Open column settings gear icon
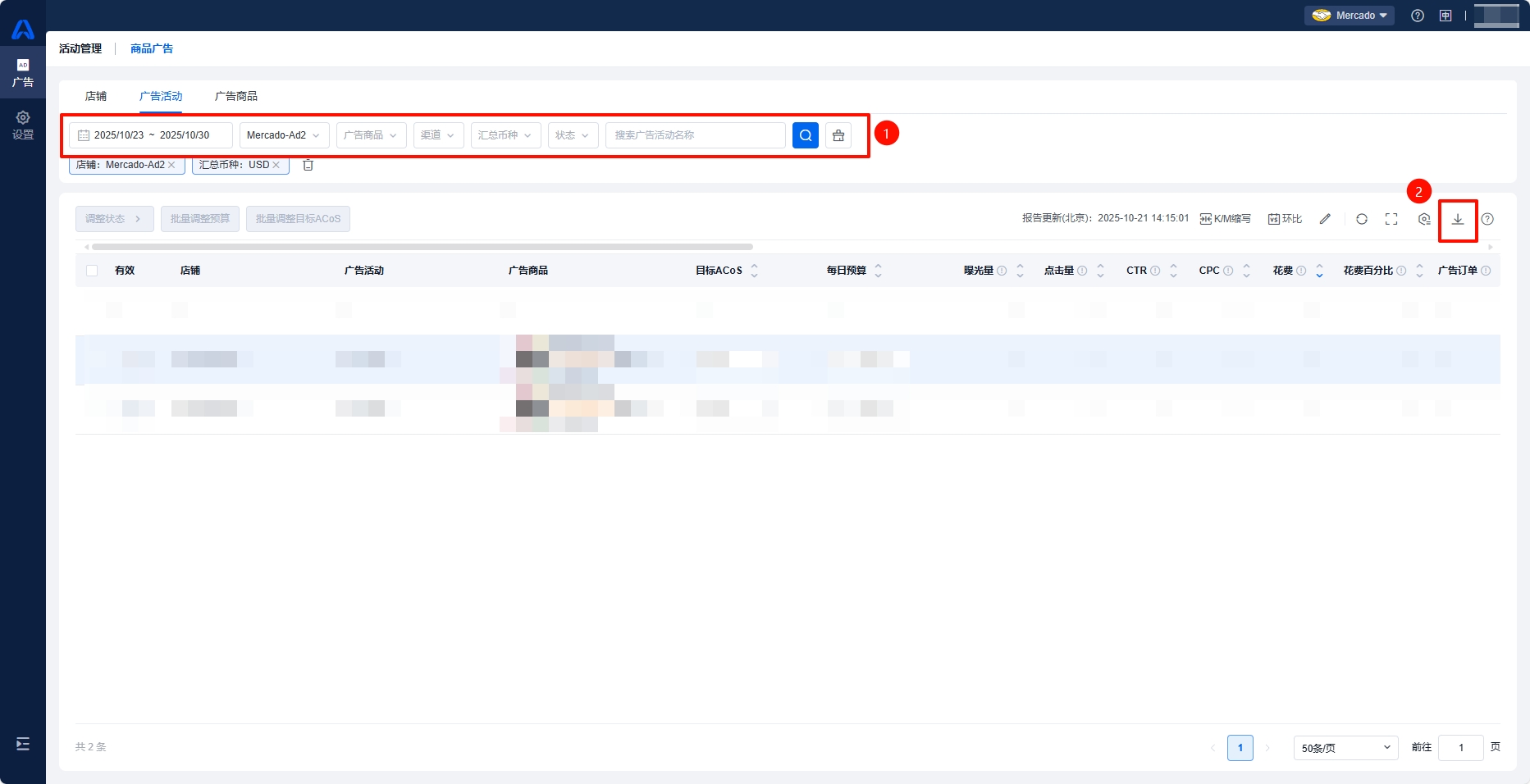Viewport: 1530px width, 784px height. click(x=1423, y=219)
